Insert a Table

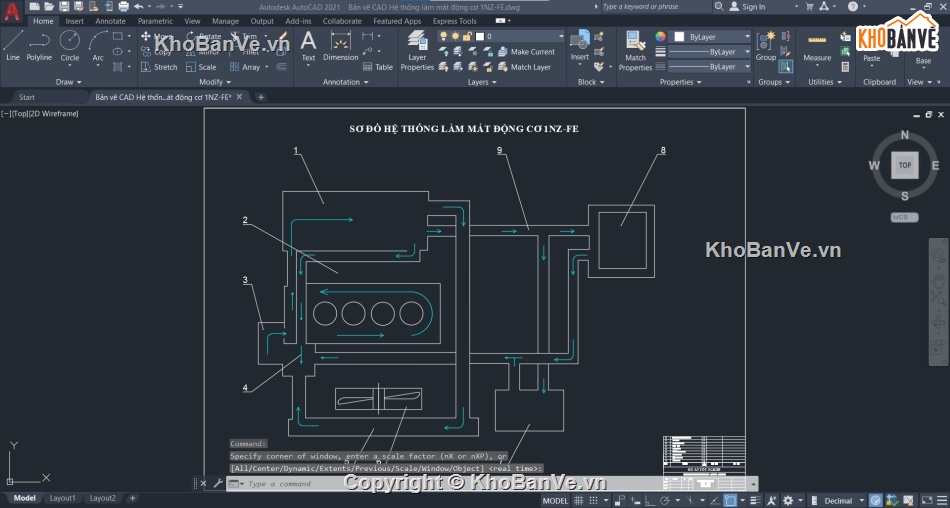coord(377,67)
